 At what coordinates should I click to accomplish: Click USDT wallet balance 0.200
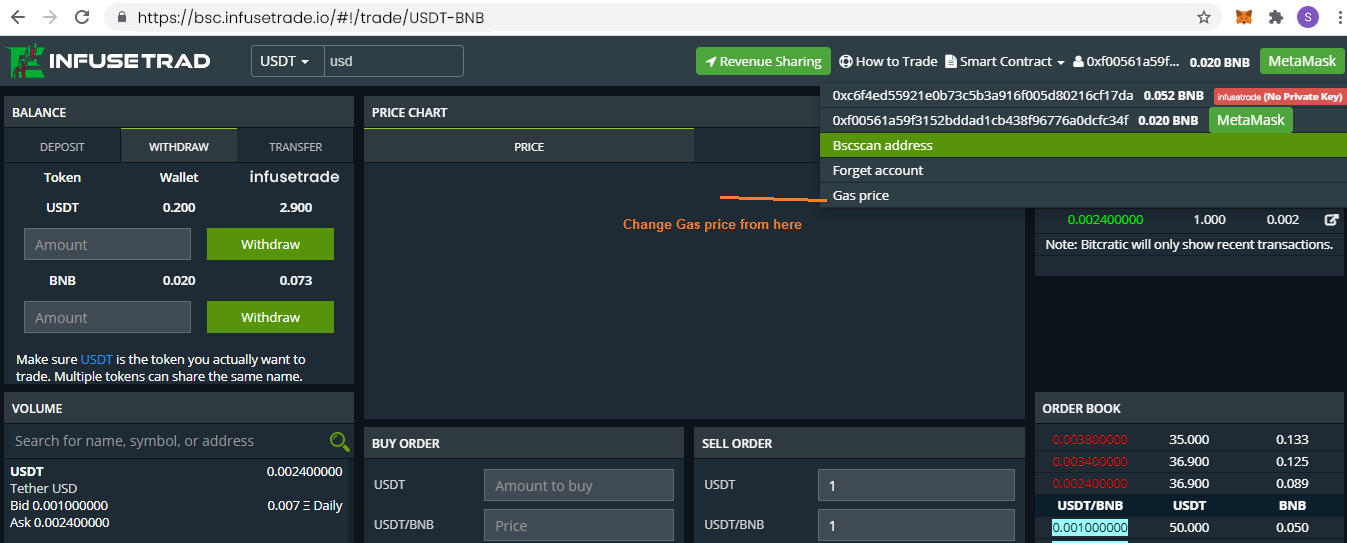point(179,208)
